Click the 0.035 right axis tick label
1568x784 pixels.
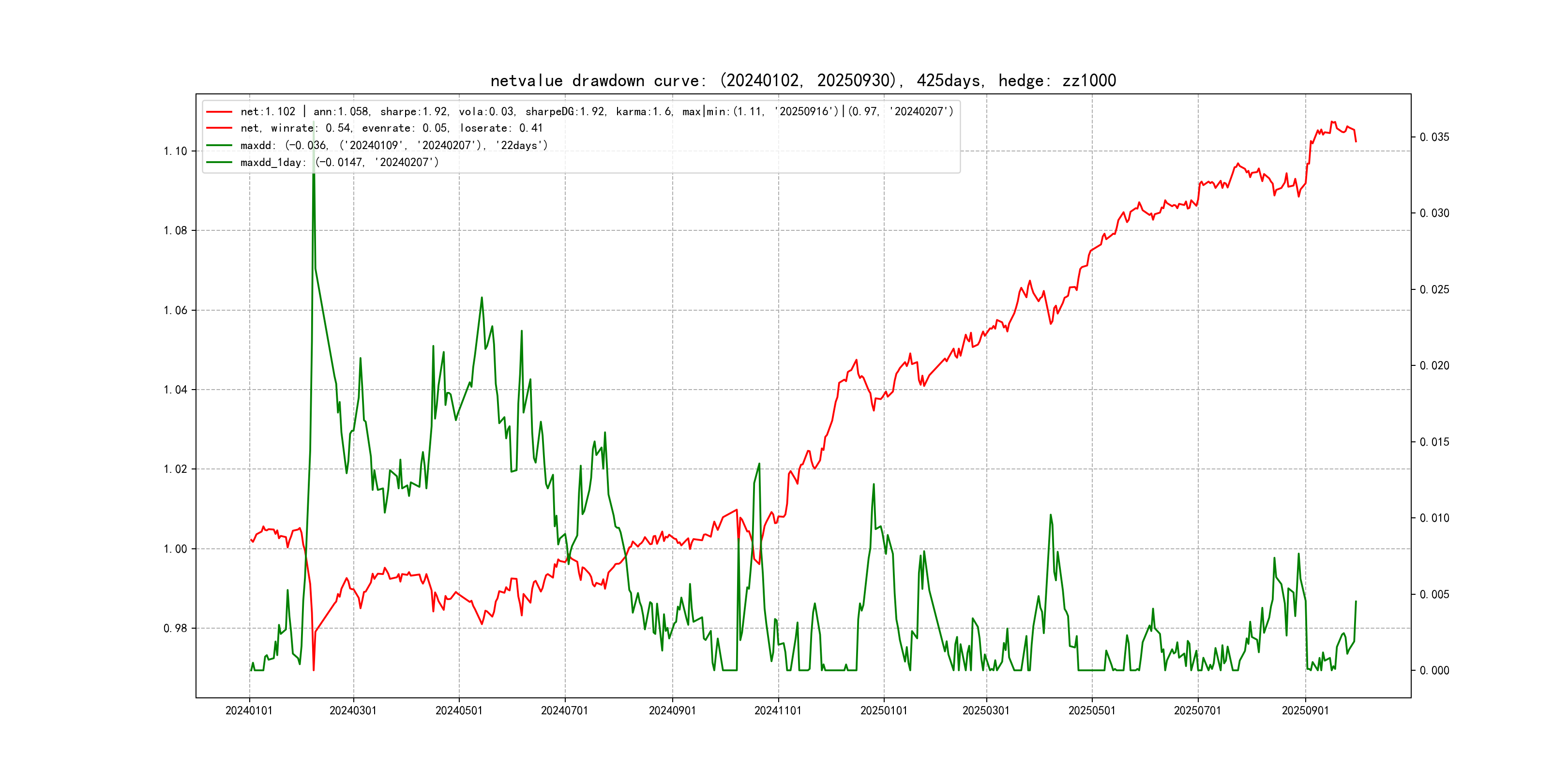[1434, 137]
